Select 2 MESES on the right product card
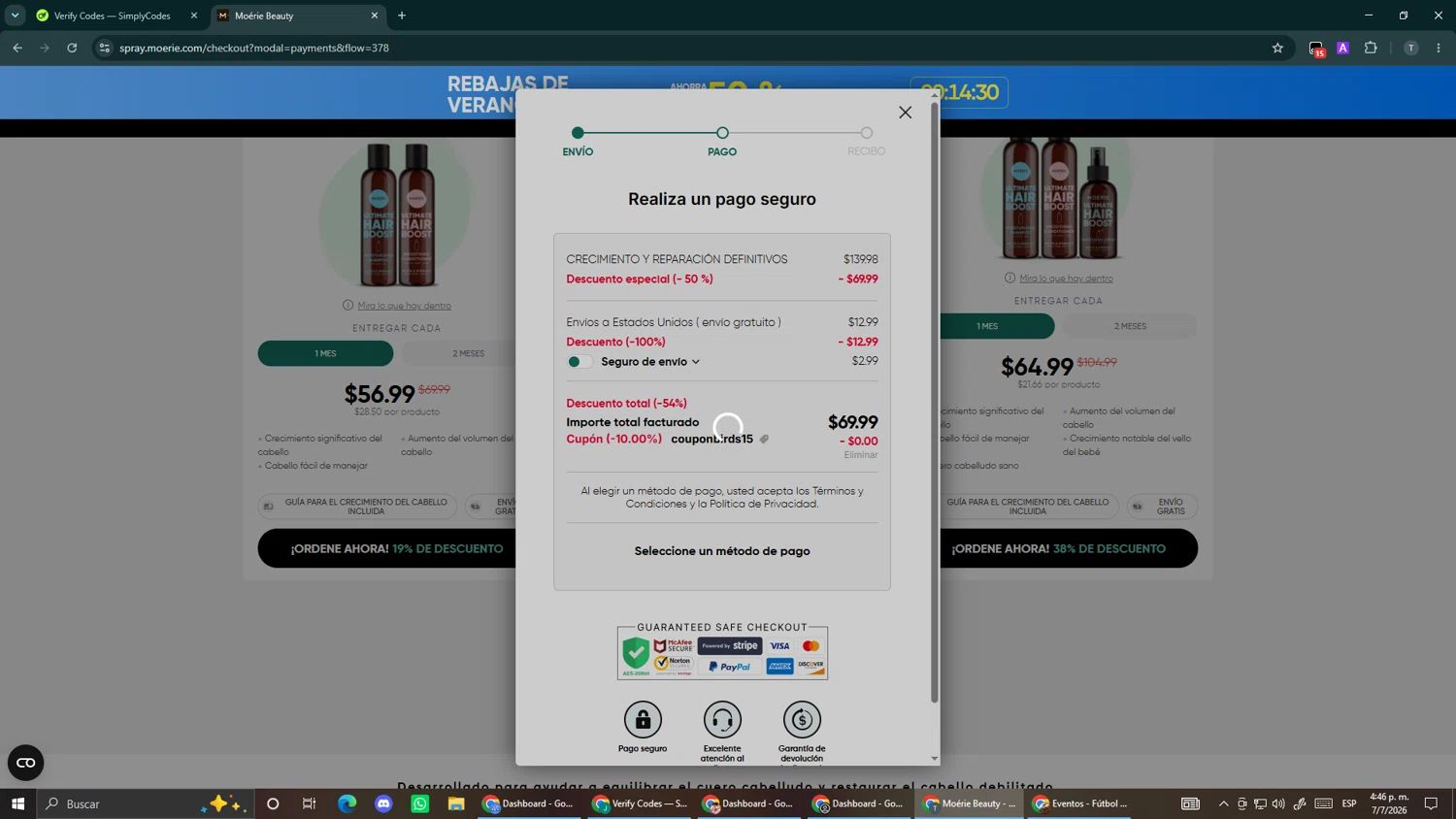 [x=1130, y=326]
